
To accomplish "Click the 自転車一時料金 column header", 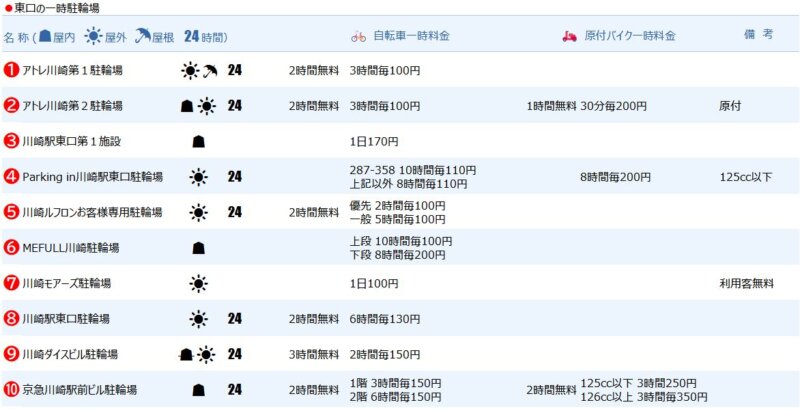I will [x=412, y=36].
